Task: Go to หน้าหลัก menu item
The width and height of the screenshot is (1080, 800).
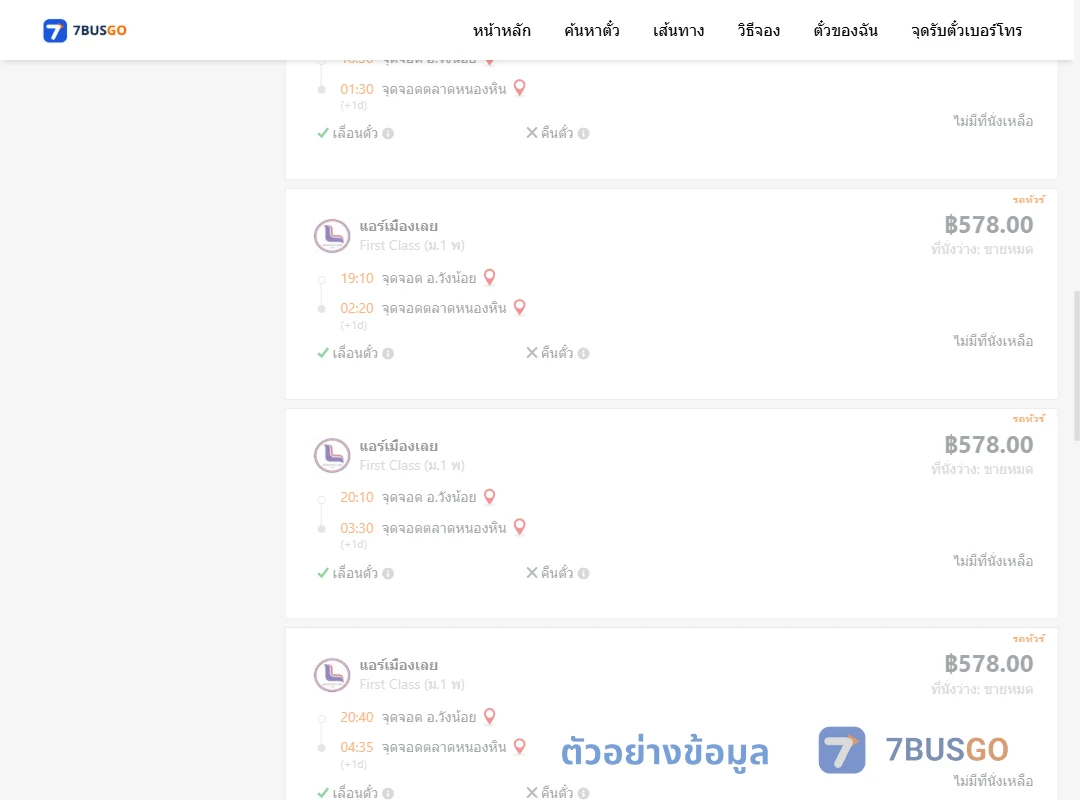Action: [x=501, y=30]
